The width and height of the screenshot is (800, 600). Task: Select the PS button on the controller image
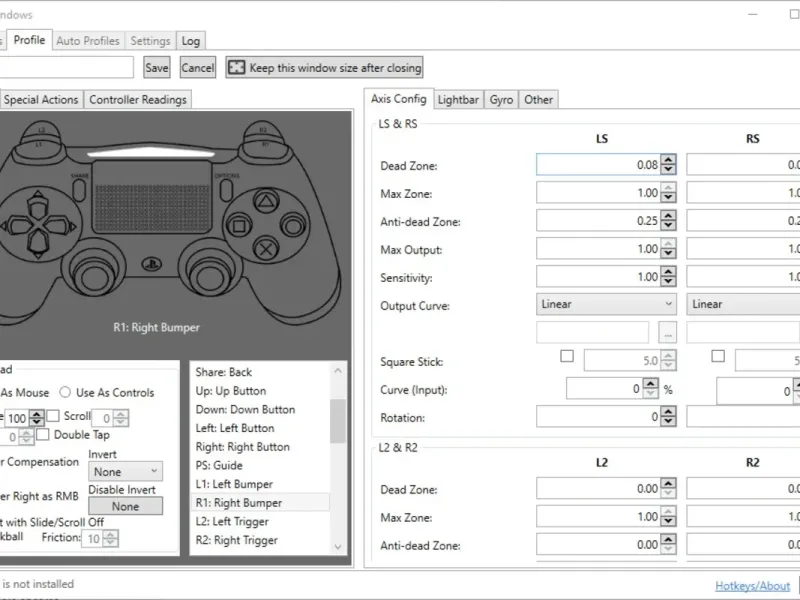pyautogui.click(x=152, y=264)
